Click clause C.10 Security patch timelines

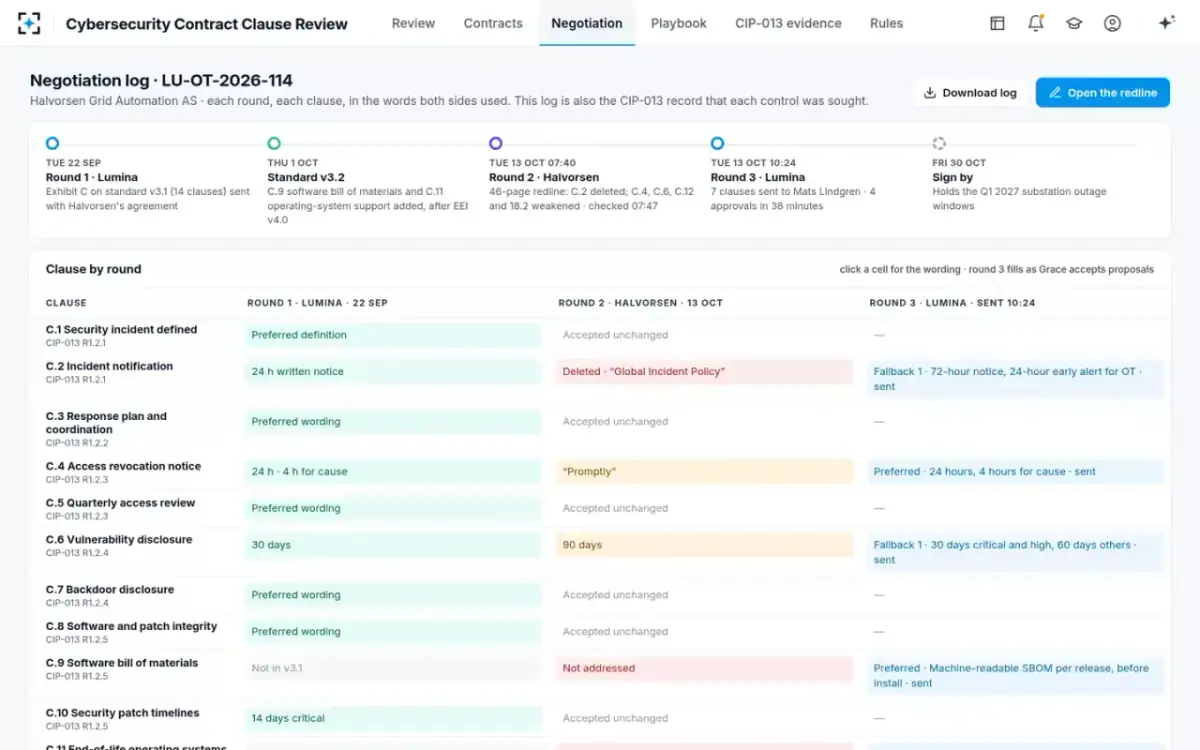tap(122, 713)
